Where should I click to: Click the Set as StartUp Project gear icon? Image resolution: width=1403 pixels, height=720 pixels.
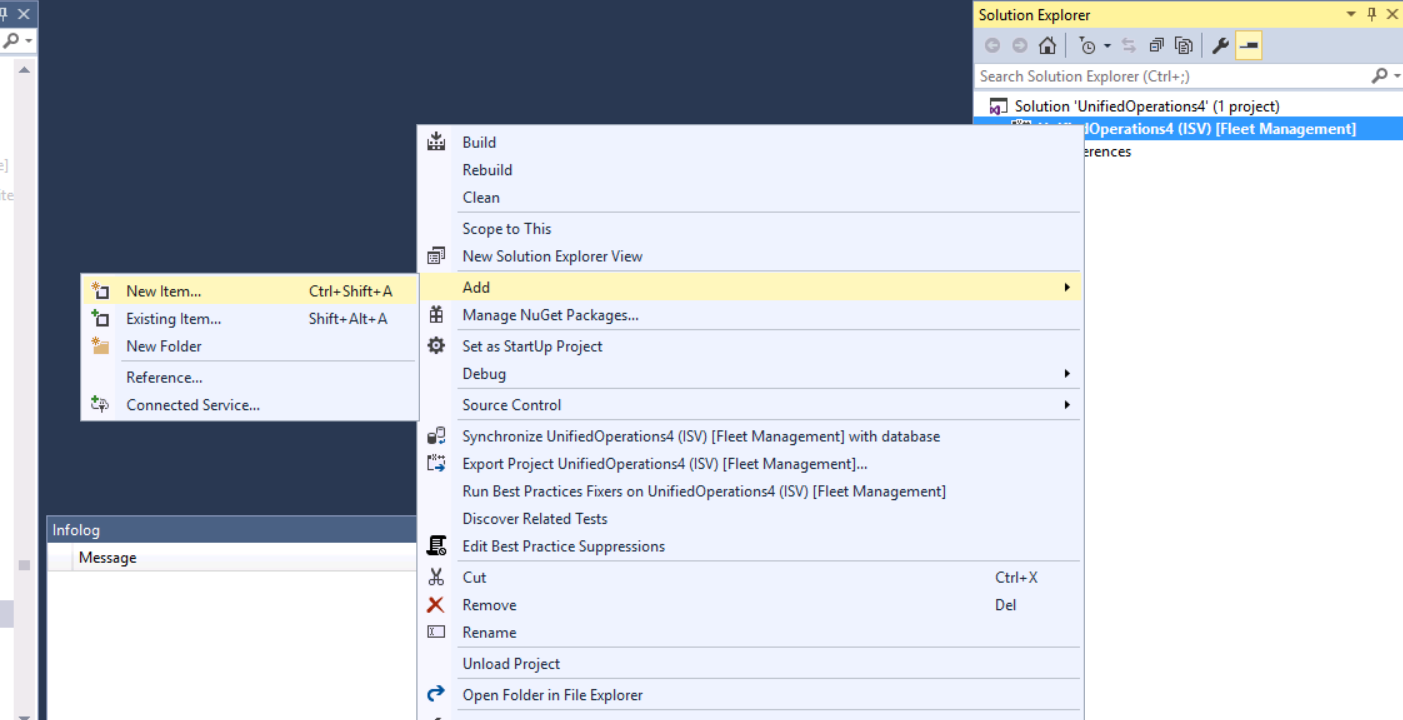coord(436,346)
